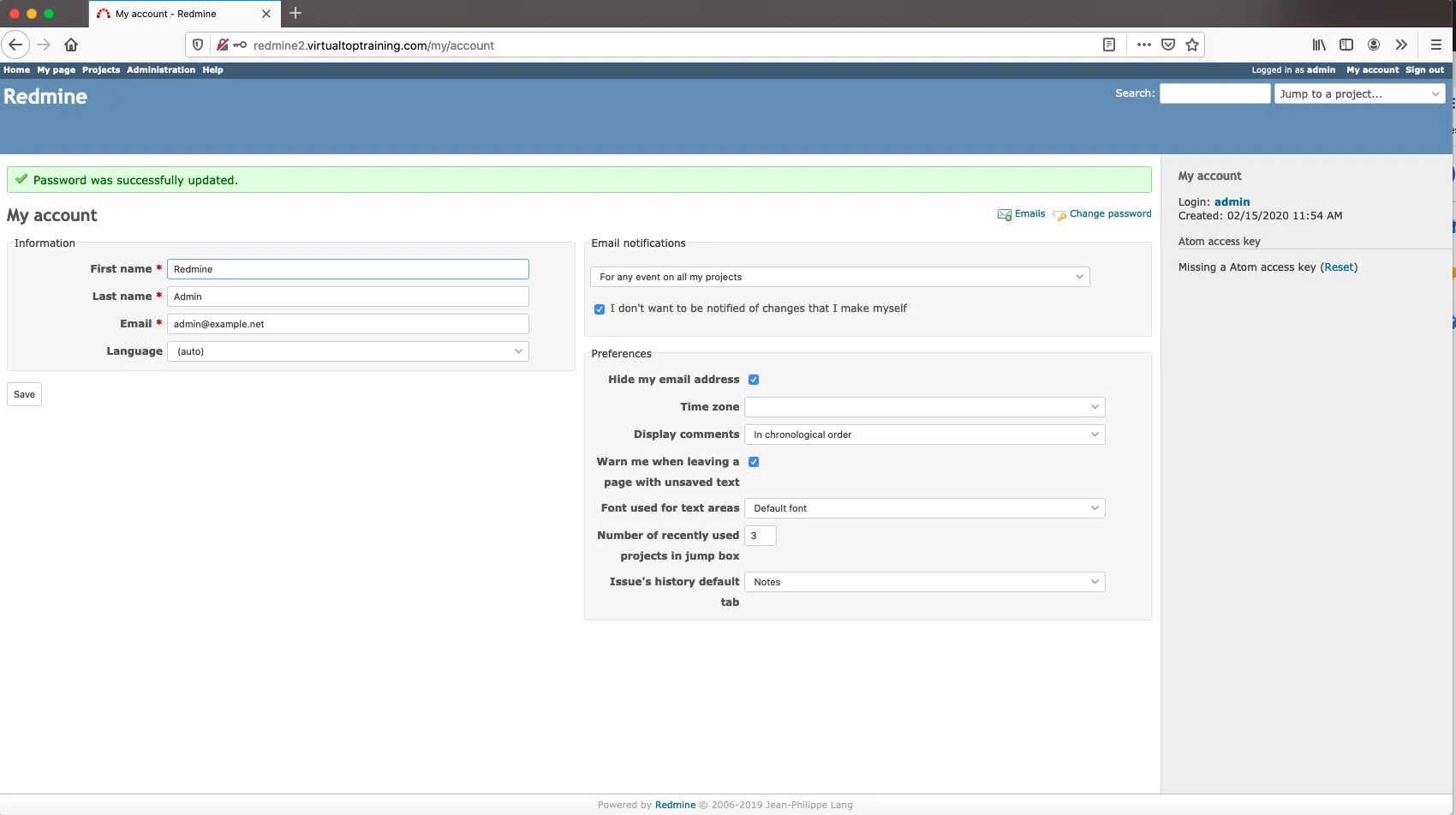Image resolution: width=1456 pixels, height=815 pixels.
Task: Toggle the self-change notification checkbox
Action: click(600, 309)
